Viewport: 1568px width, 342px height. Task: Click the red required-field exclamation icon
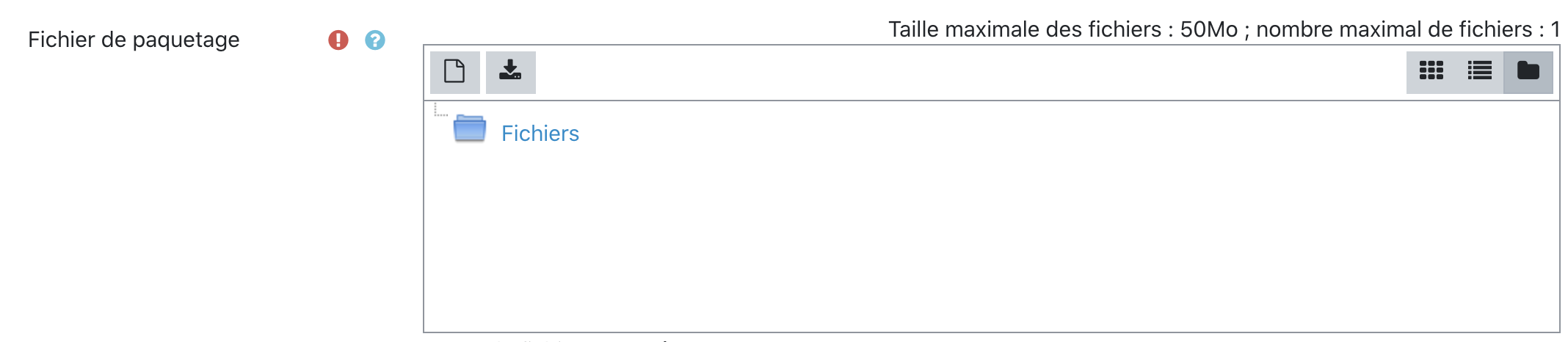point(338,40)
